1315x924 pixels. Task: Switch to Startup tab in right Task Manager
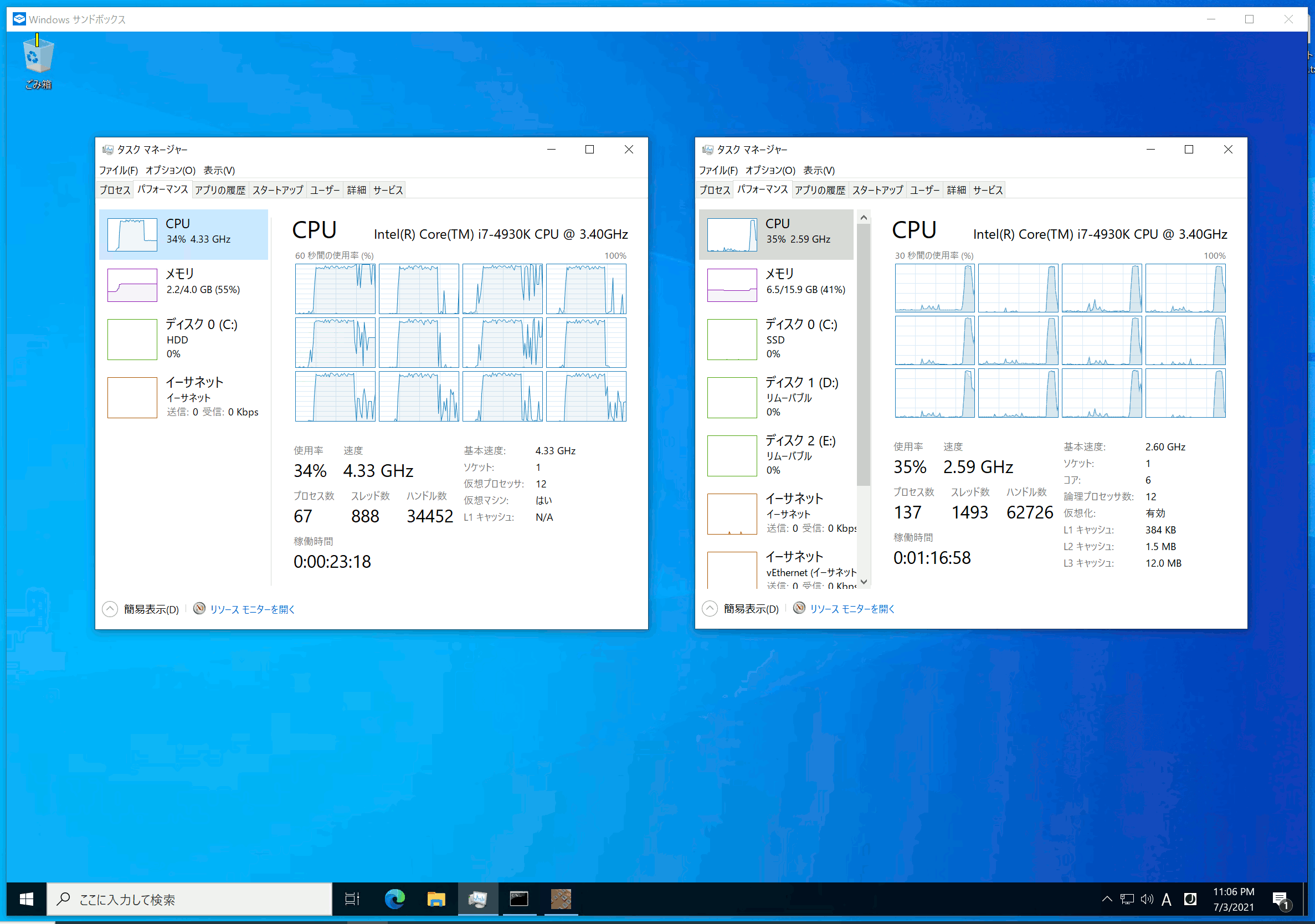point(877,190)
